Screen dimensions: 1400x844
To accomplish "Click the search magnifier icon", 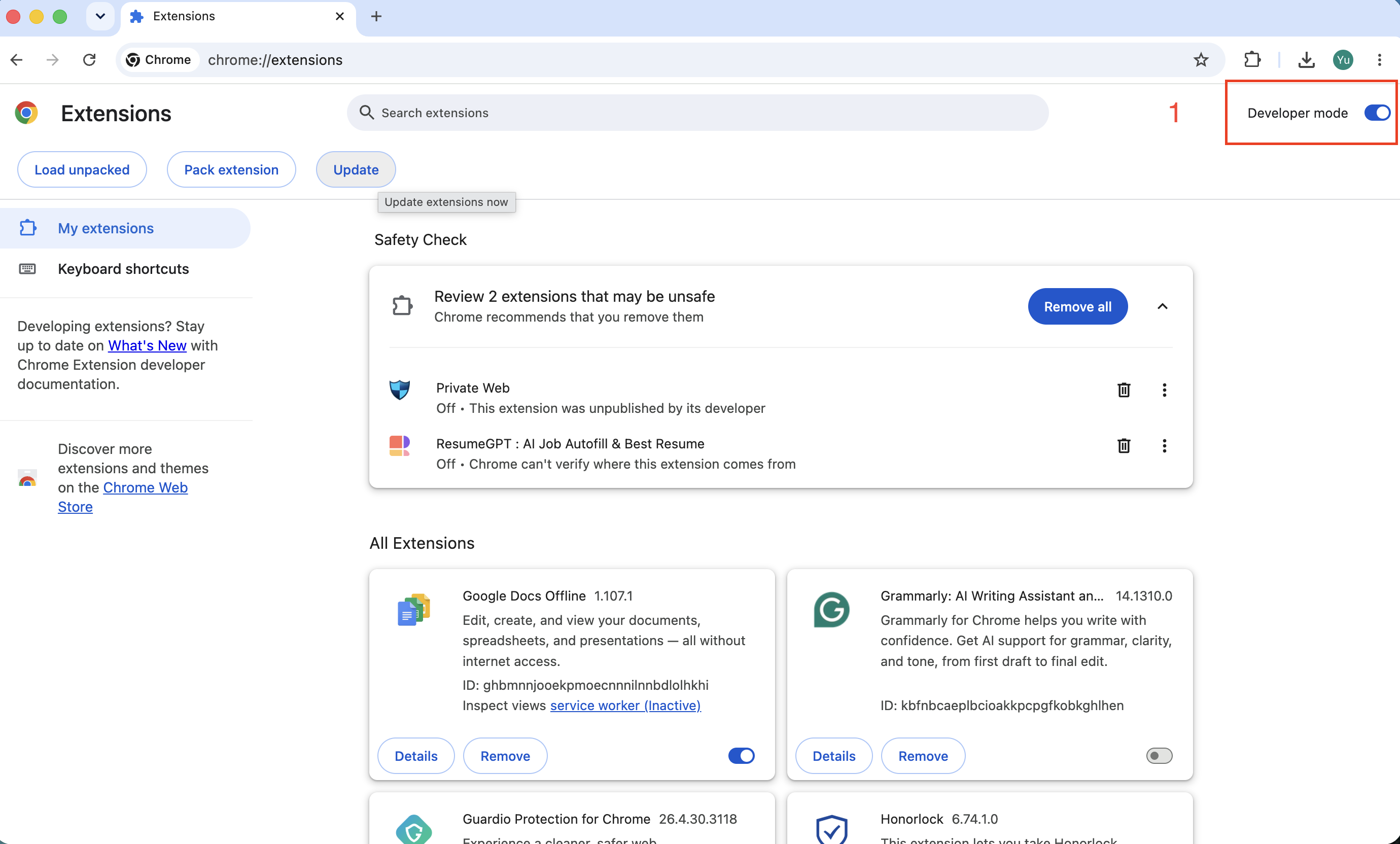I will 366,113.
